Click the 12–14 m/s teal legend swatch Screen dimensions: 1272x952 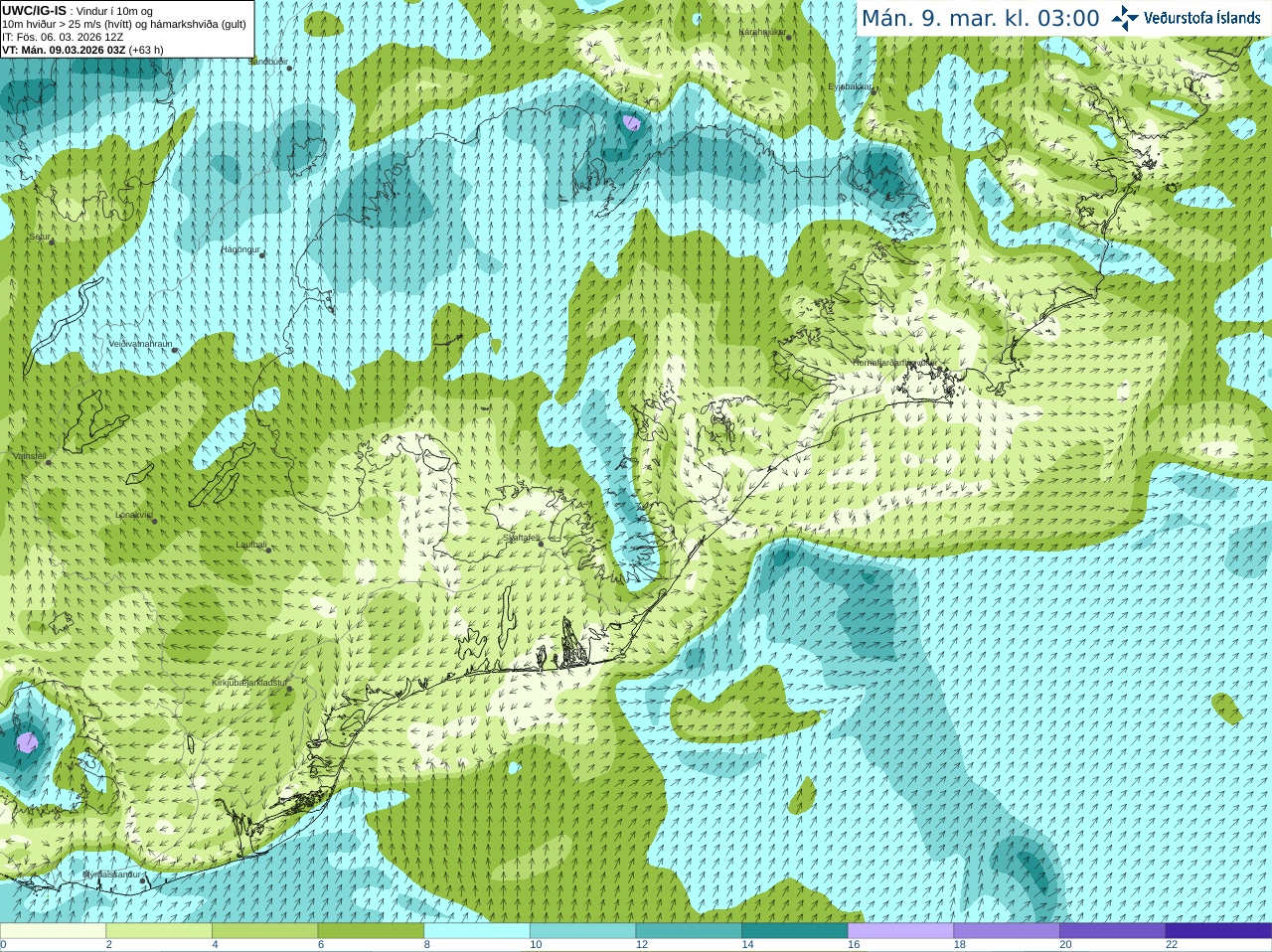click(689, 931)
